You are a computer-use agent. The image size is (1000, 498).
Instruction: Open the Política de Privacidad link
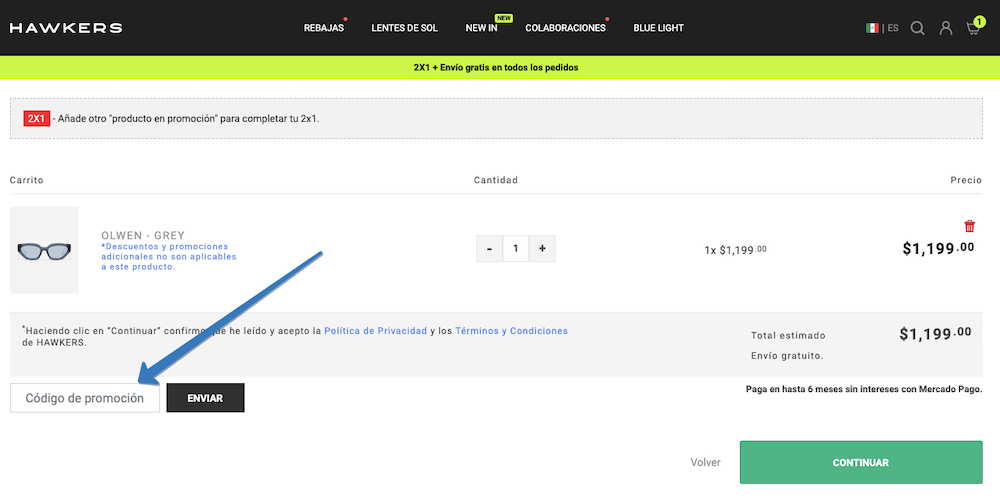375,331
